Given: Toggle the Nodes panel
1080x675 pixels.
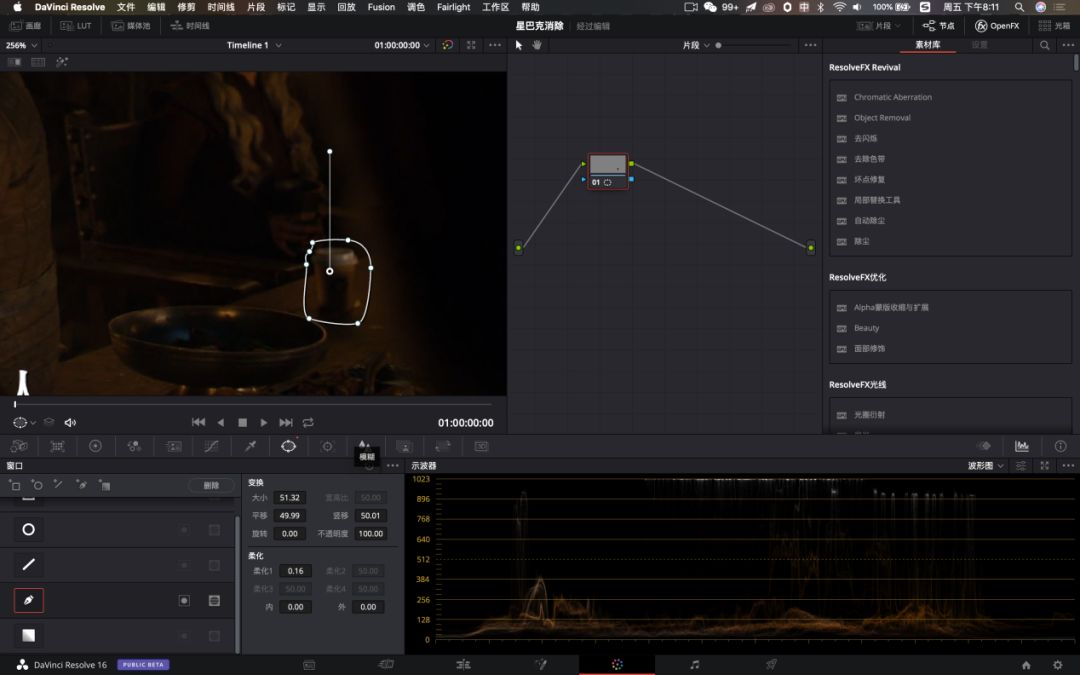Looking at the screenshot, I should pyautogui.click(x=939, y=25).
